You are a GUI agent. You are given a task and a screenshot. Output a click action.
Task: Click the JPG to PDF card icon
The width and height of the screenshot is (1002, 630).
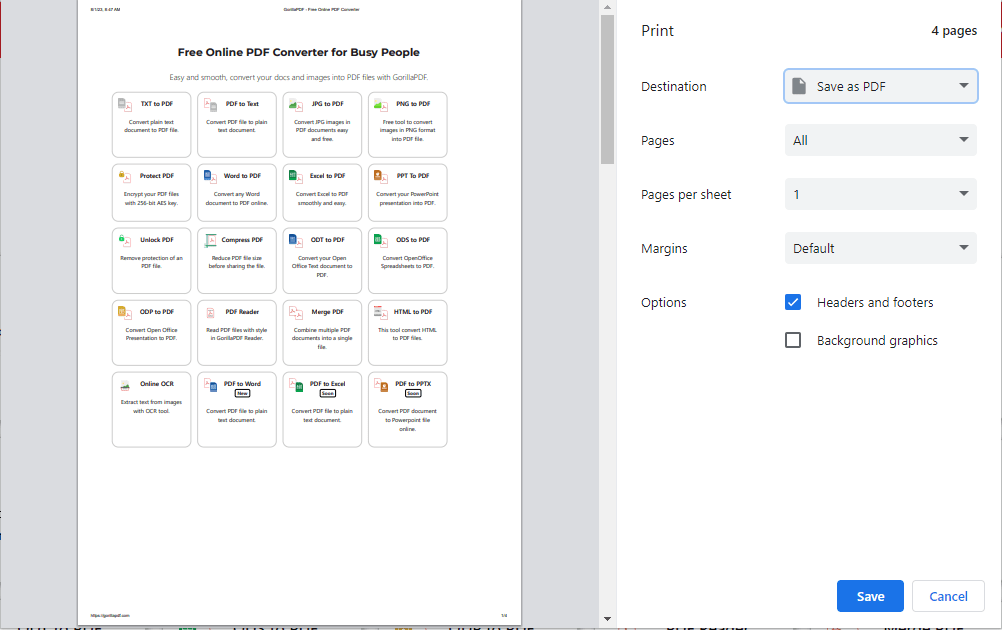tap(296, 105)
